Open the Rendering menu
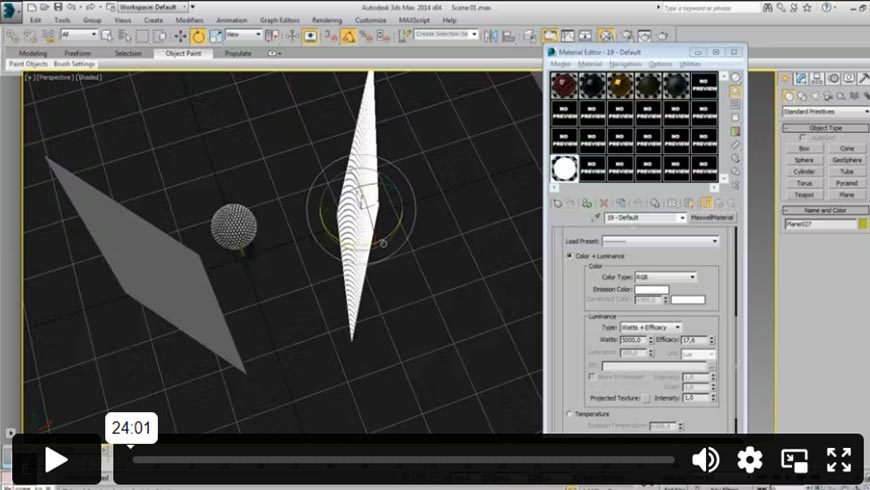Screen dimensions: 870x490 326,19
